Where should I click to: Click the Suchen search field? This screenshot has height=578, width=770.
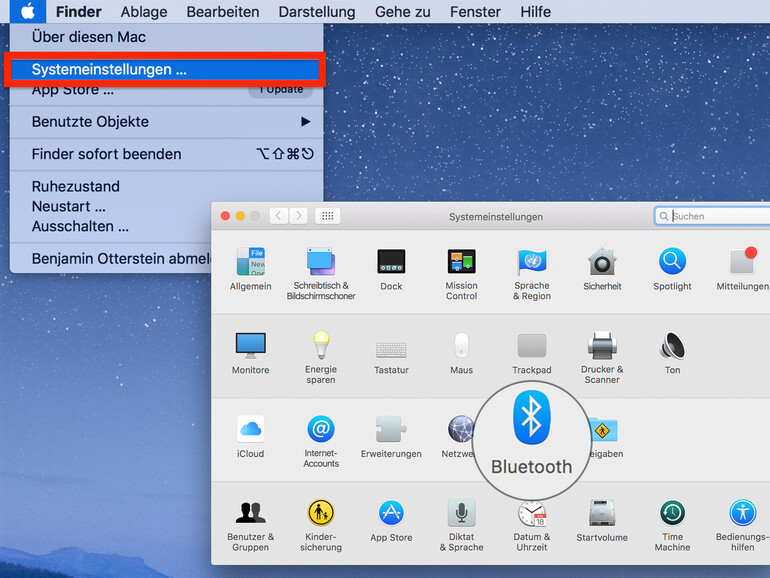(712, 216)
